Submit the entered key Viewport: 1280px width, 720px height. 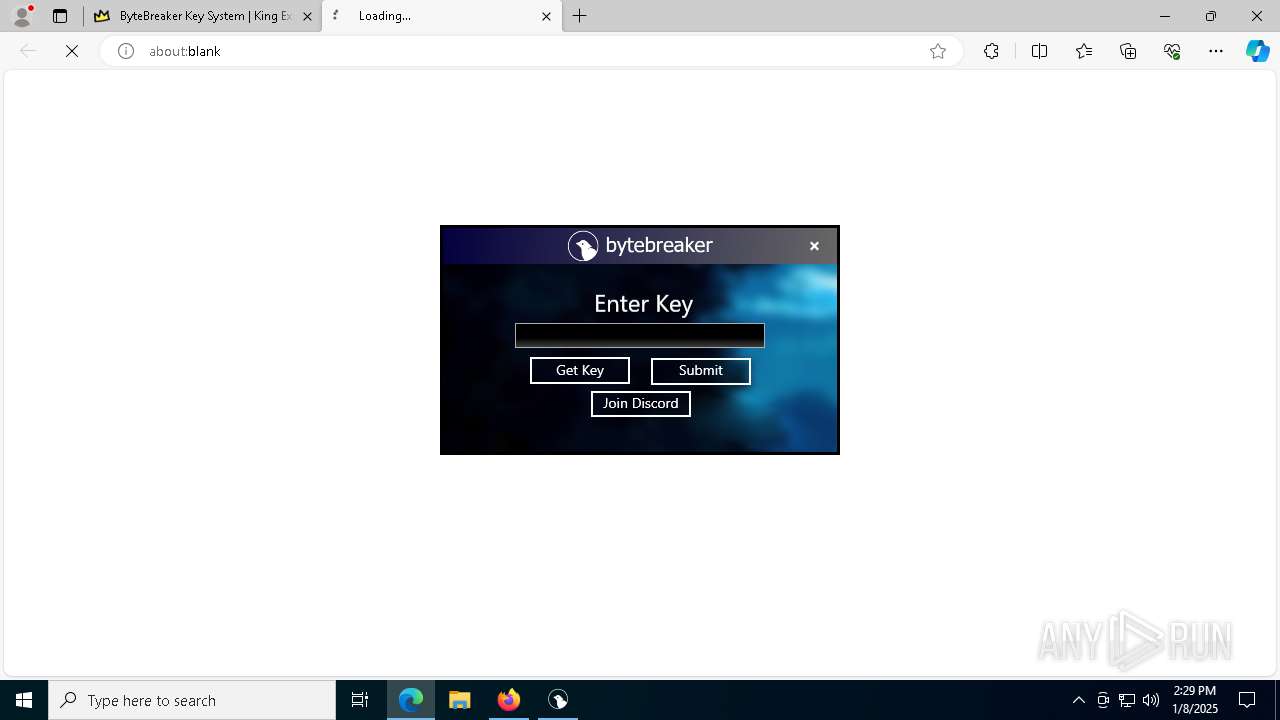(x=700, y=370)
